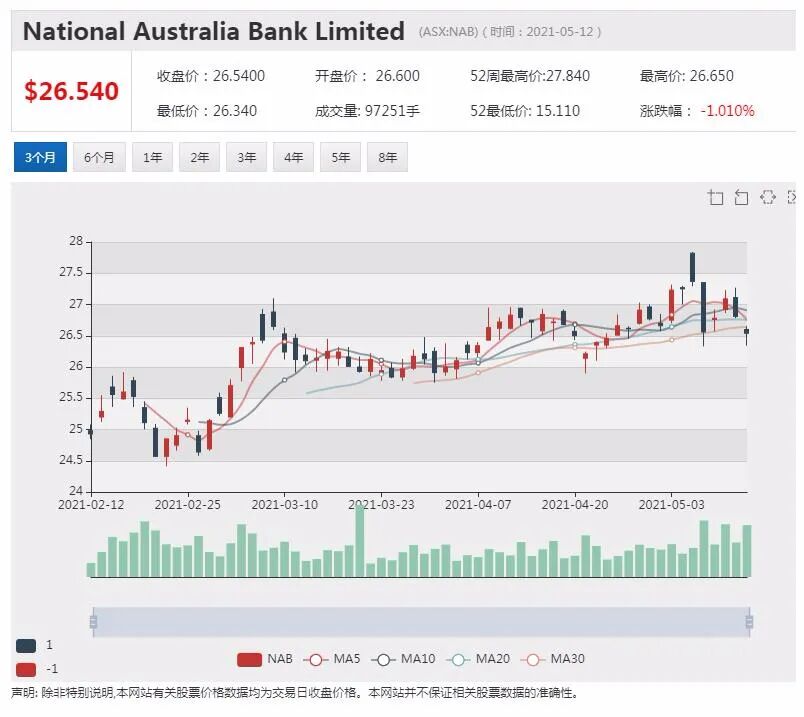This screenshot has width=804, height=717.
Task: Click the restore chart icon
Action: [x=767, y=197]
